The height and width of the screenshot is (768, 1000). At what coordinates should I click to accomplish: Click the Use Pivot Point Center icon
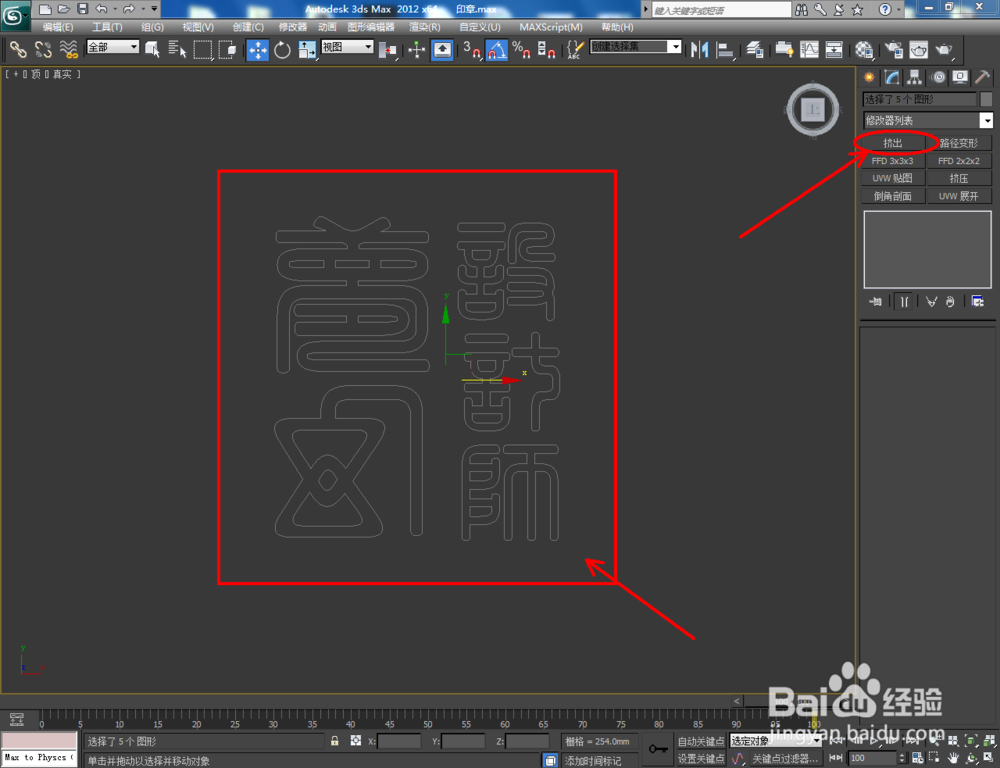pos(387,50)
